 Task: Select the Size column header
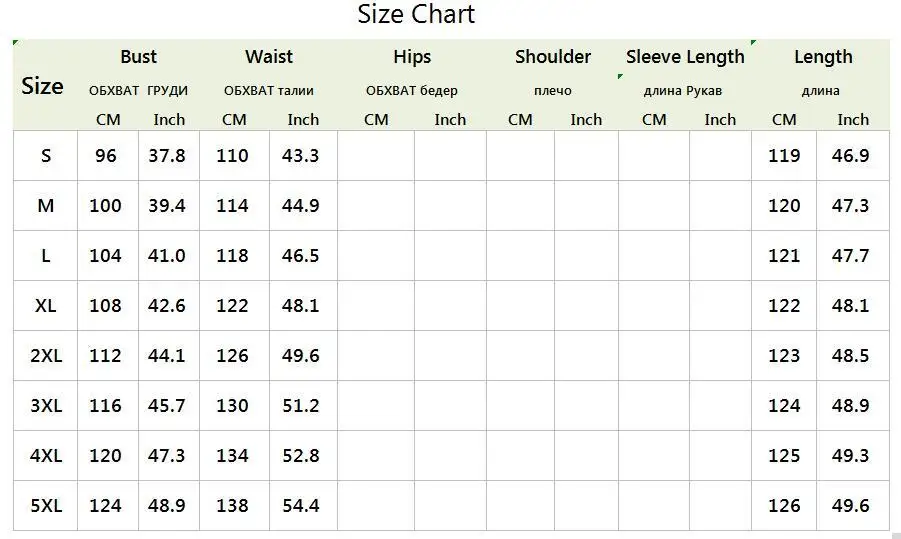[43, 86]
